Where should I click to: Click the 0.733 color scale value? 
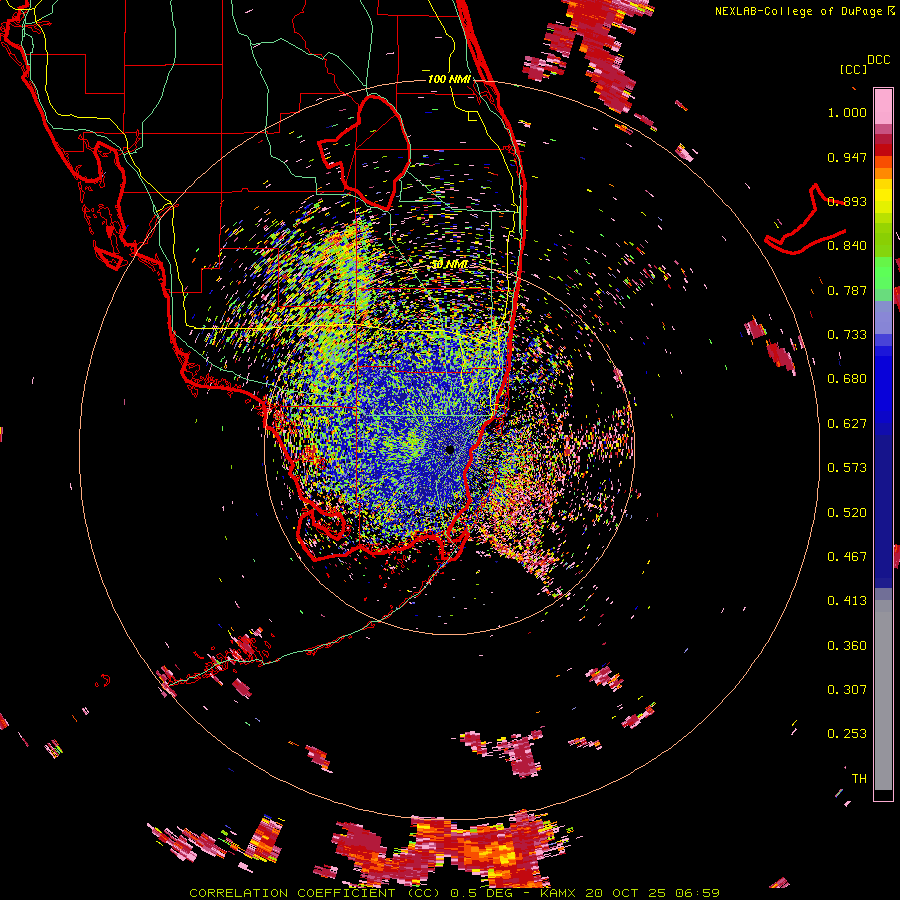(x=847, y=335)
